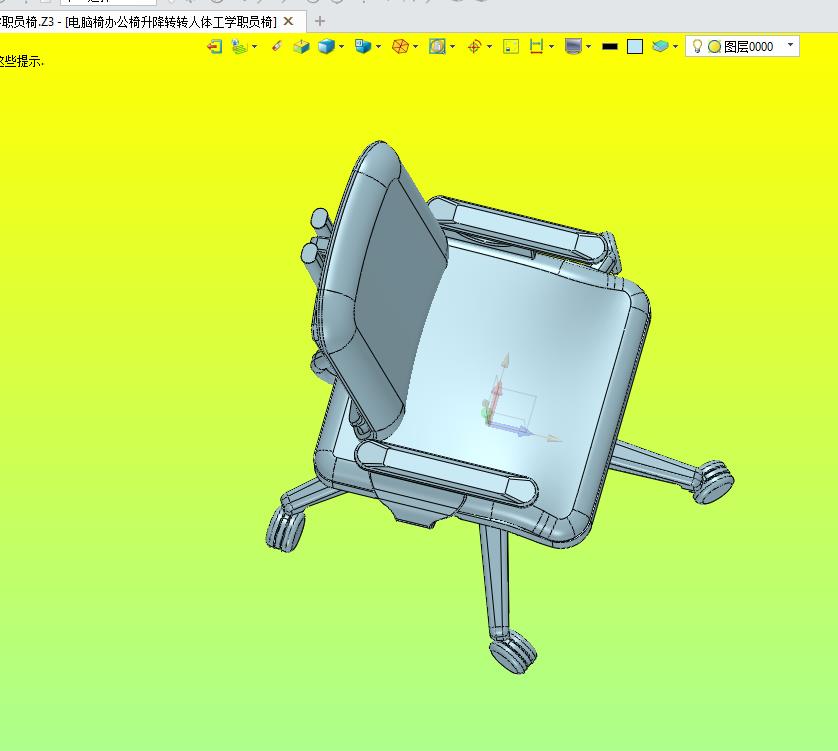Click the right caster wheel of the chair

[713, 482]
